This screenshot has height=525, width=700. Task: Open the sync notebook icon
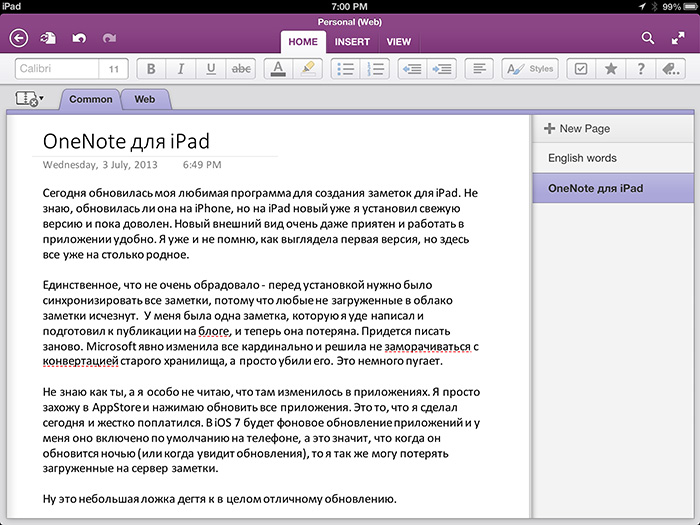click(48, 38)
